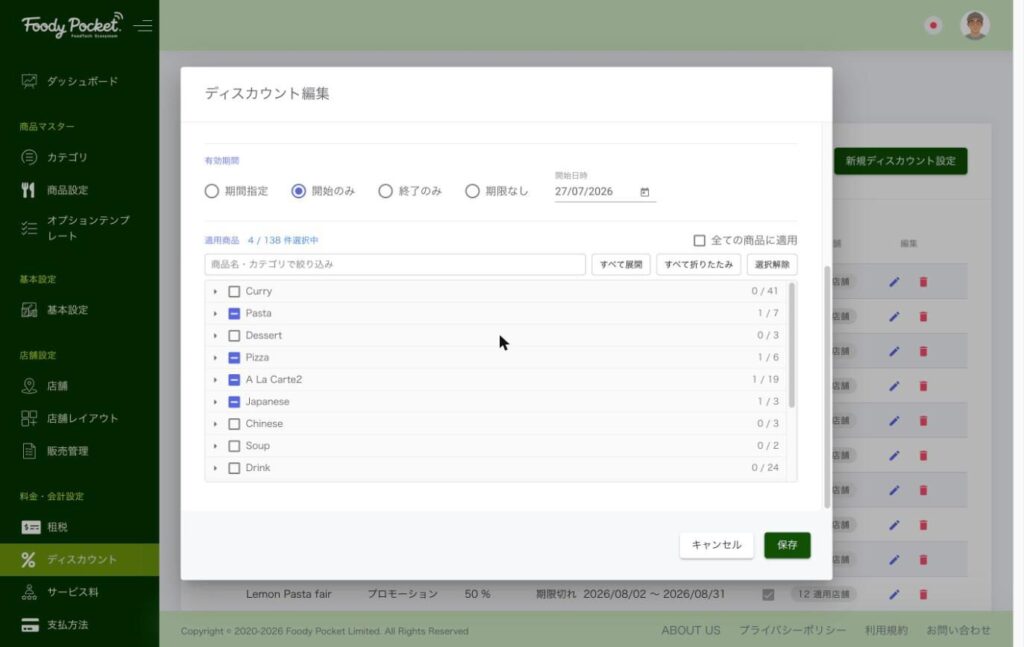Click the 店舗レイアウト grid icon

[29, 418]
